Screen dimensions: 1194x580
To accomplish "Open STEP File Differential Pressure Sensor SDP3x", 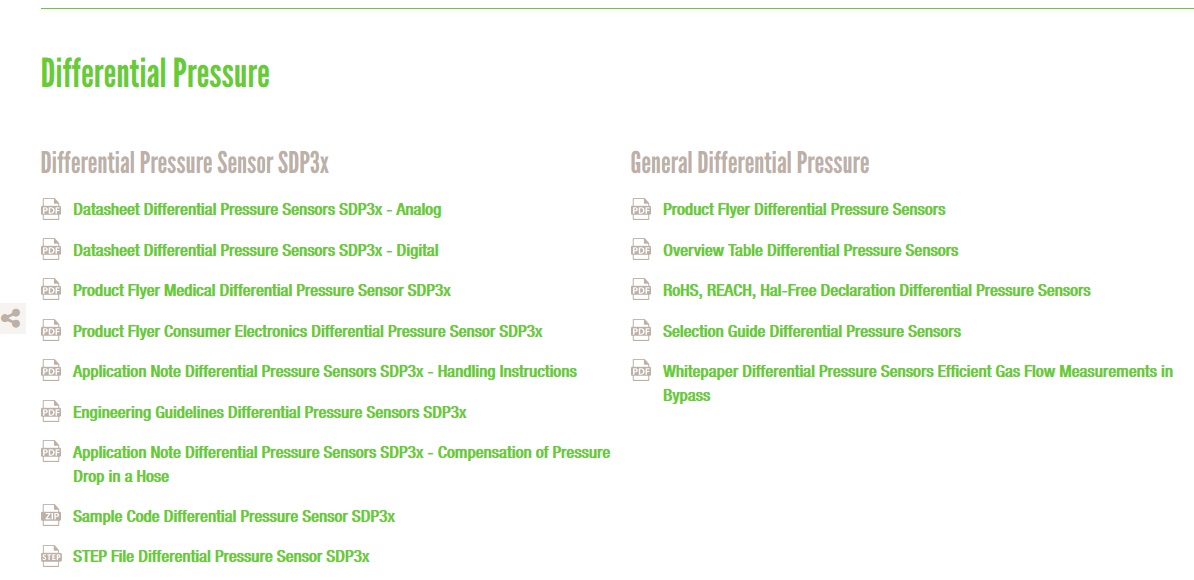I will 221,557.
